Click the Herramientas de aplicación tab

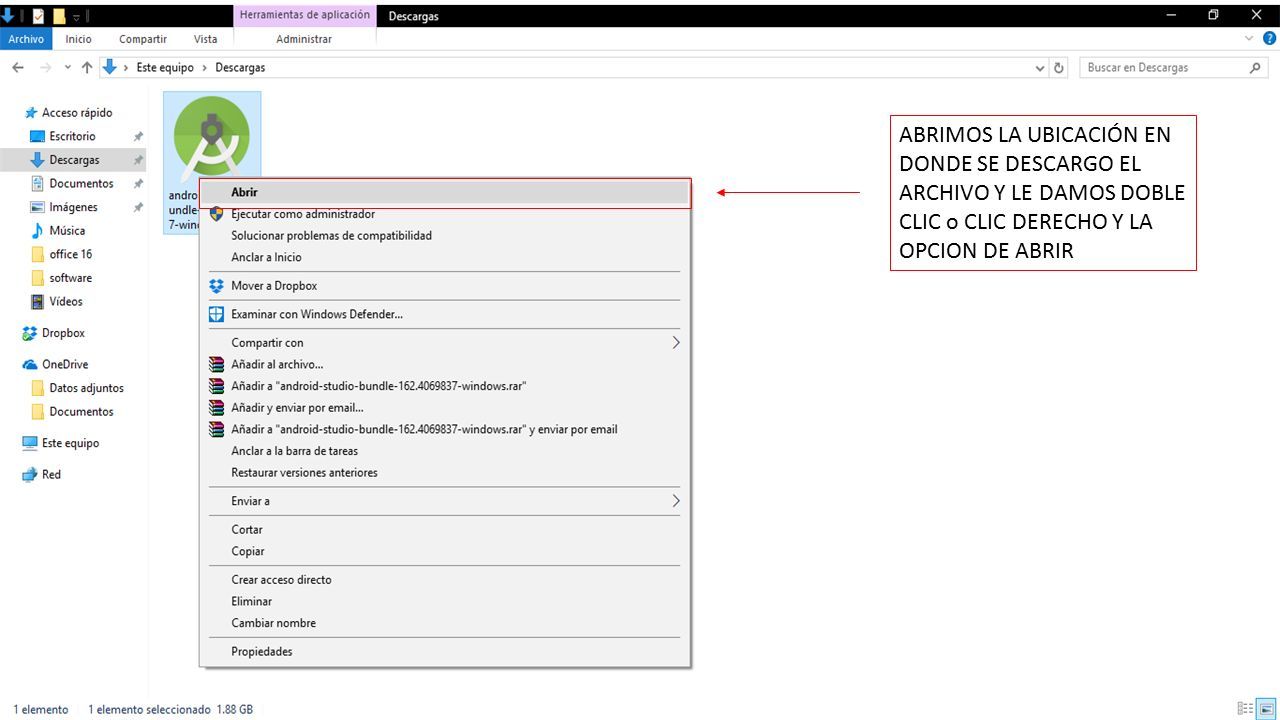(304, 15)
